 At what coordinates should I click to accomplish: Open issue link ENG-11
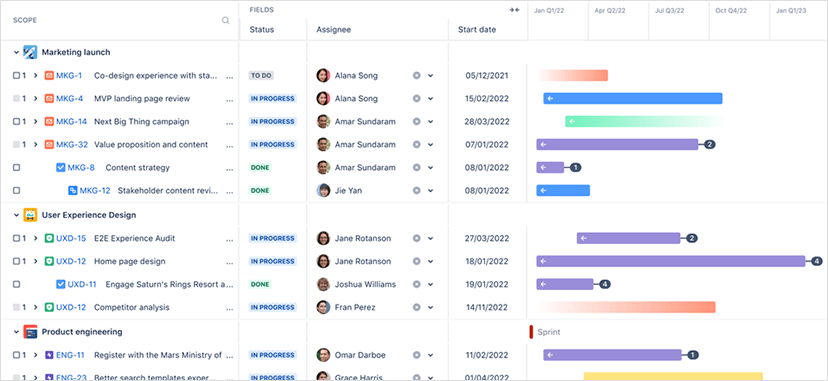pos(70,355)
